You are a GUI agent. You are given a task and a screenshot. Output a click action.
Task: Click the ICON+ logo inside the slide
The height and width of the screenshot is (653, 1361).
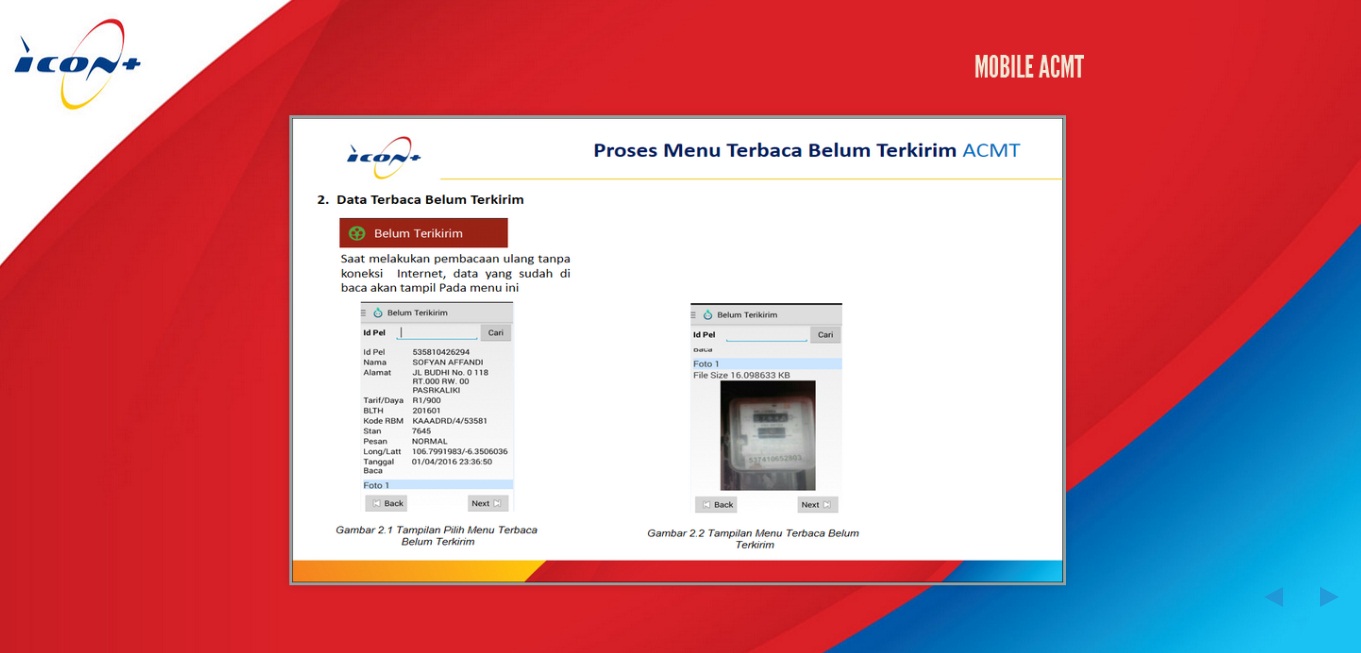point(384,157)
